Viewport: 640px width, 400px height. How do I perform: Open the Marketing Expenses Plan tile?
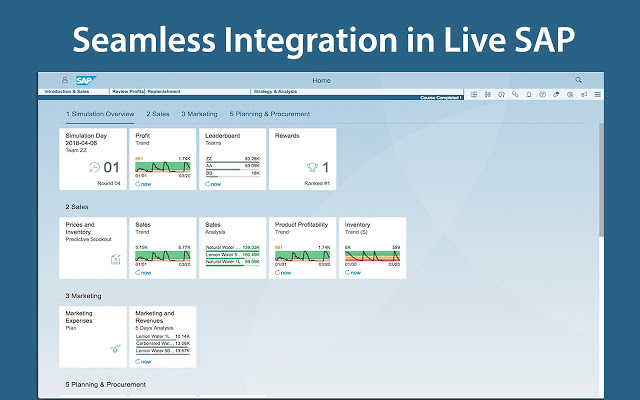[93, 337]
